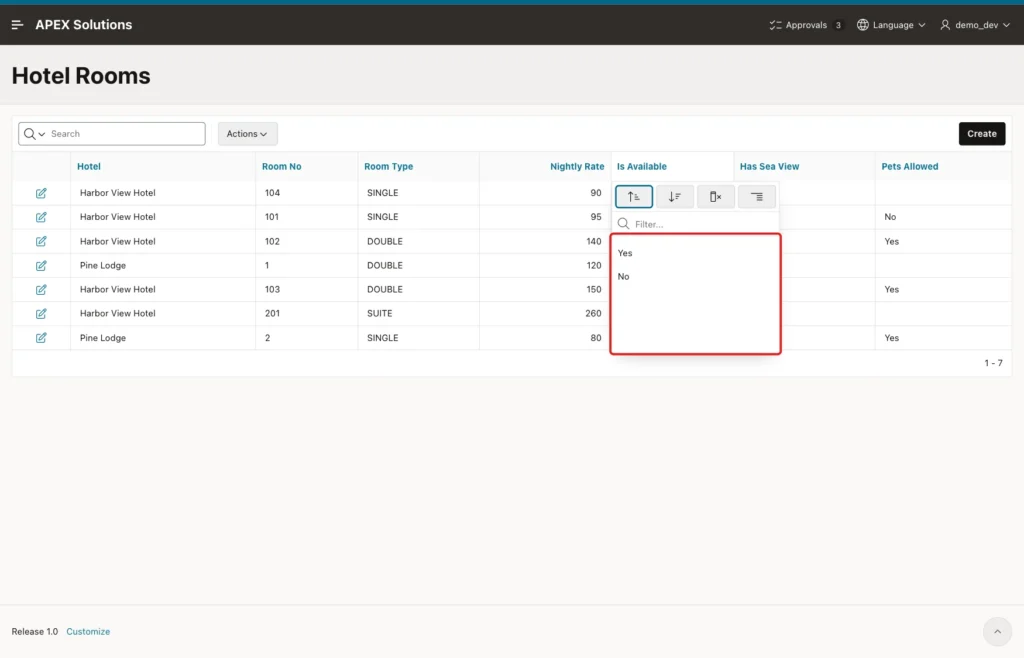Screen dimensions: 1024x658
Task: Open the Actions dropdown menu
Action: [x=248, y=134]
